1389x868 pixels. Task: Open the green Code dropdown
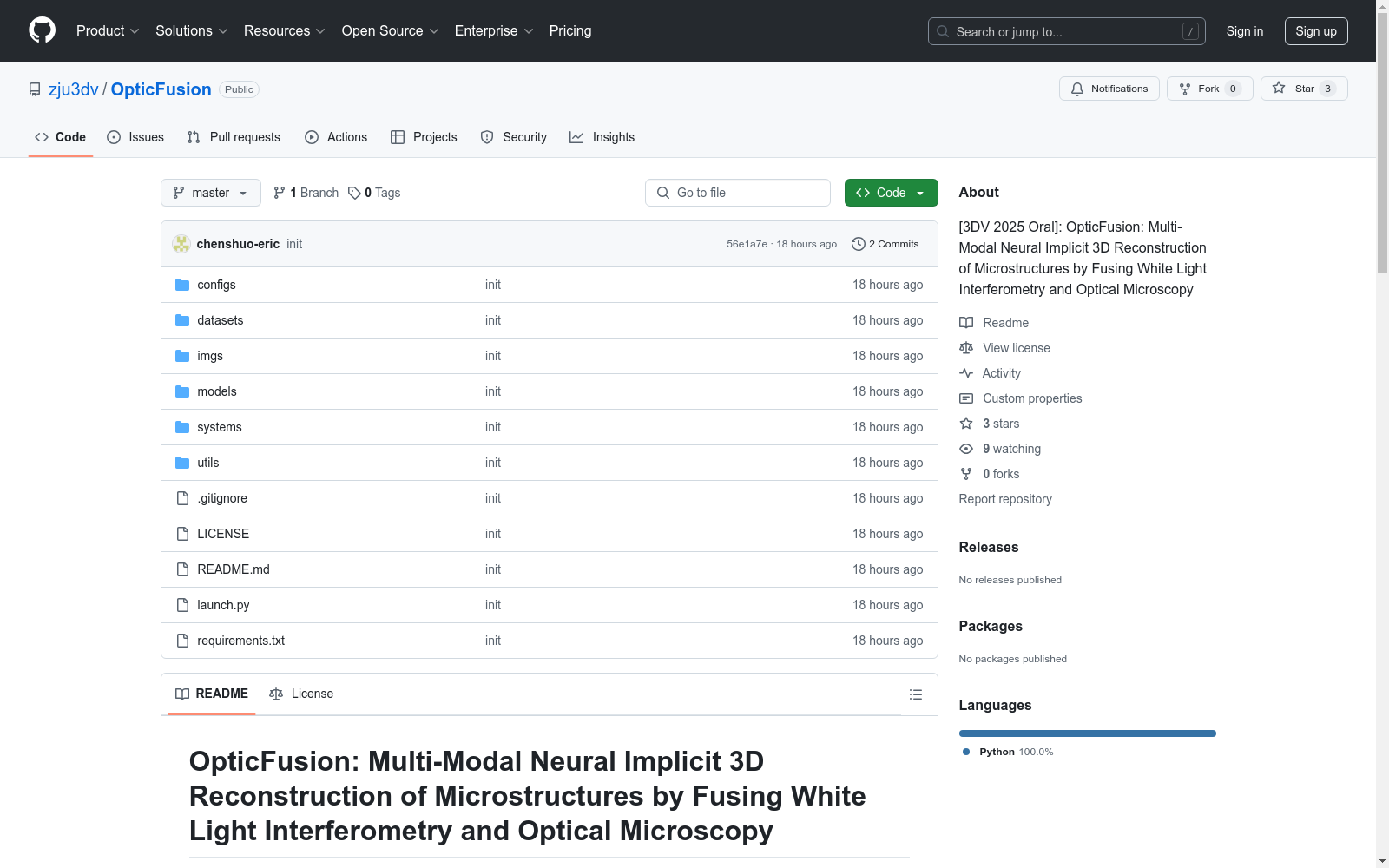coord(891,193)
